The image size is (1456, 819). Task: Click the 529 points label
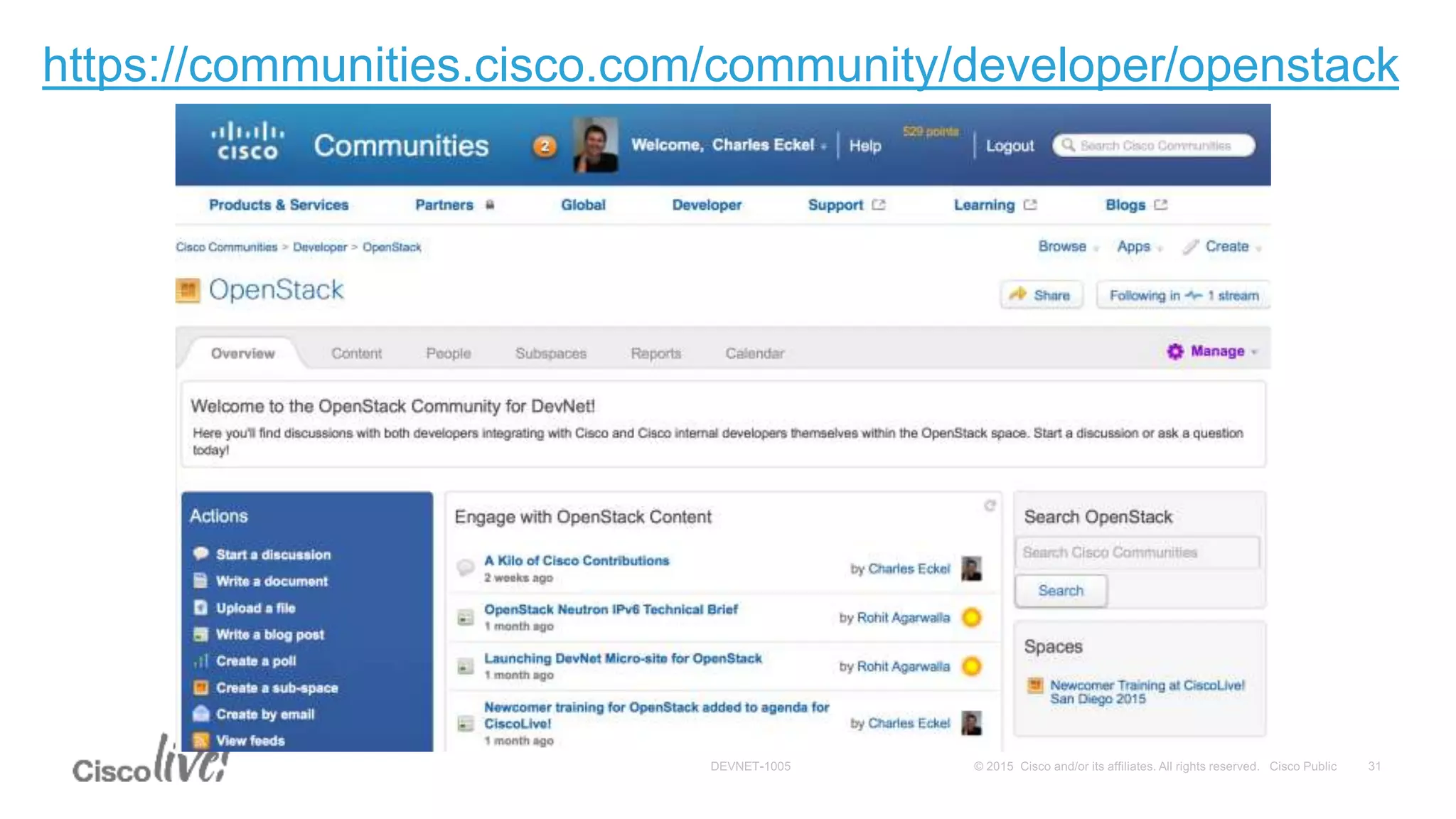[931, 132]
